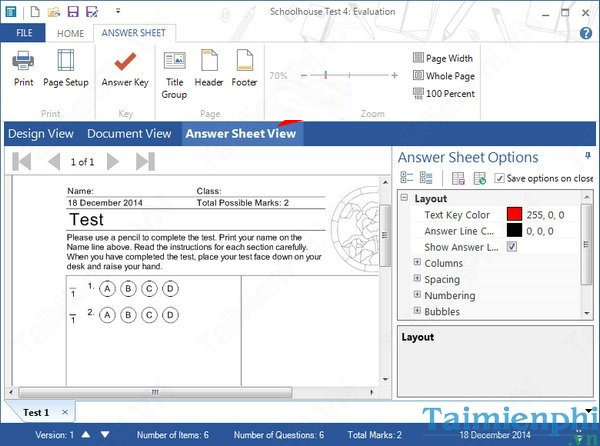Click the load options icon in Answer Sheet Options
Image resolution: width=600 pixels, height=446 pixels.
[x=458, y=178]
